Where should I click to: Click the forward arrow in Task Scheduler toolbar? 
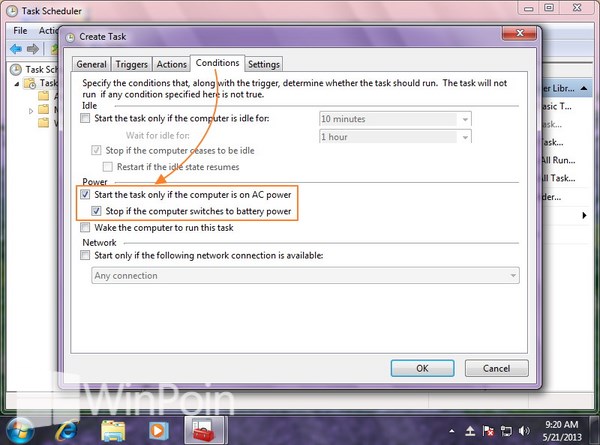click(33, 49)
